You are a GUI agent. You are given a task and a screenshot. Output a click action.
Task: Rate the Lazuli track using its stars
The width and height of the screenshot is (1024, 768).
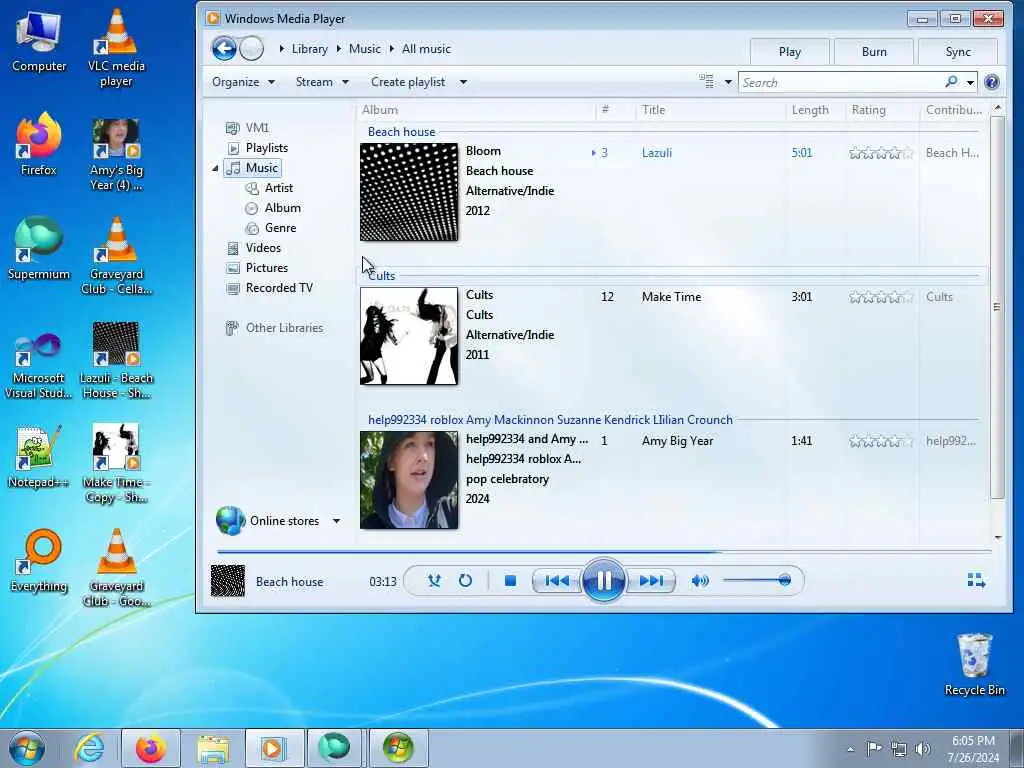881,153
